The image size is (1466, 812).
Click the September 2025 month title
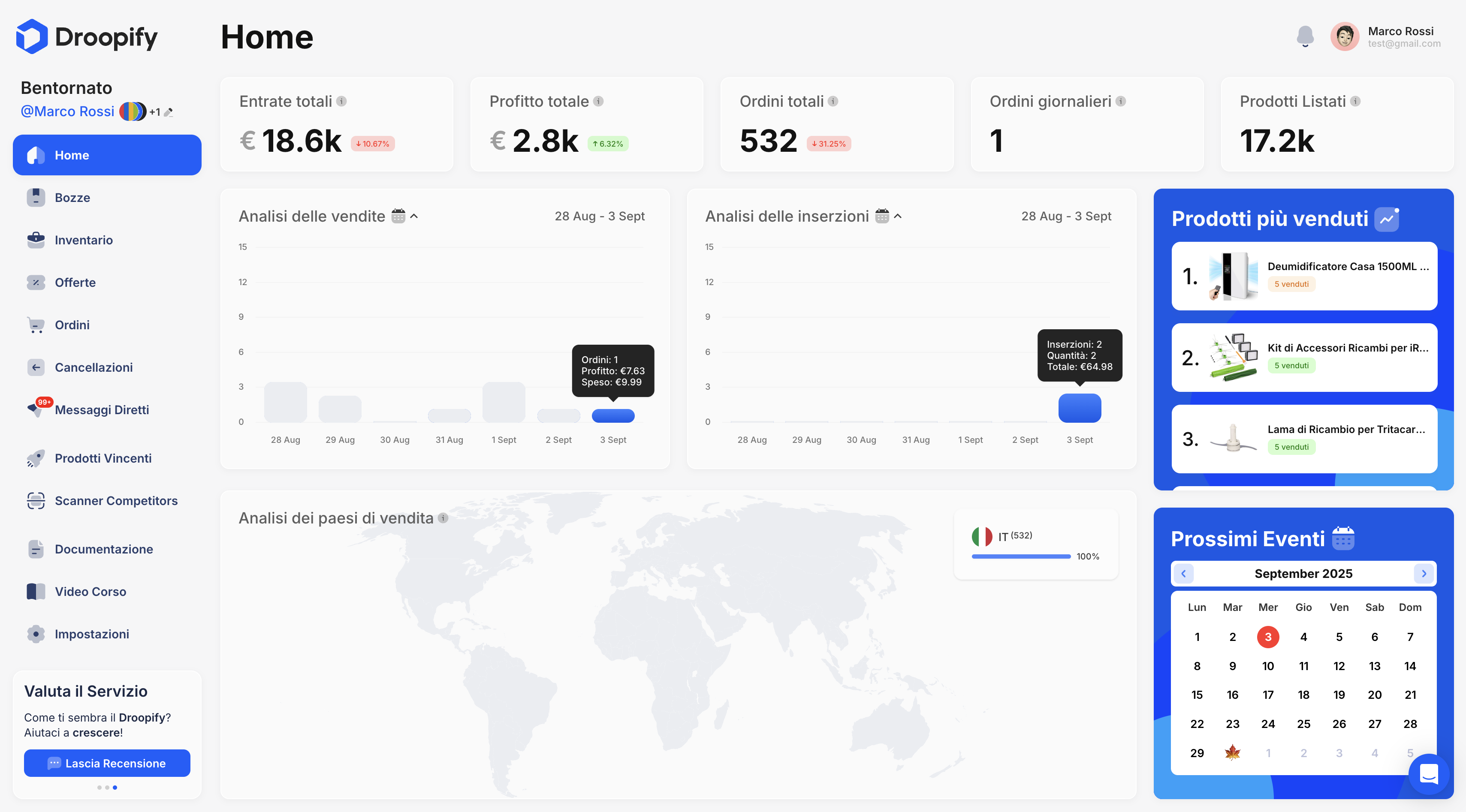pos(1303,574)
